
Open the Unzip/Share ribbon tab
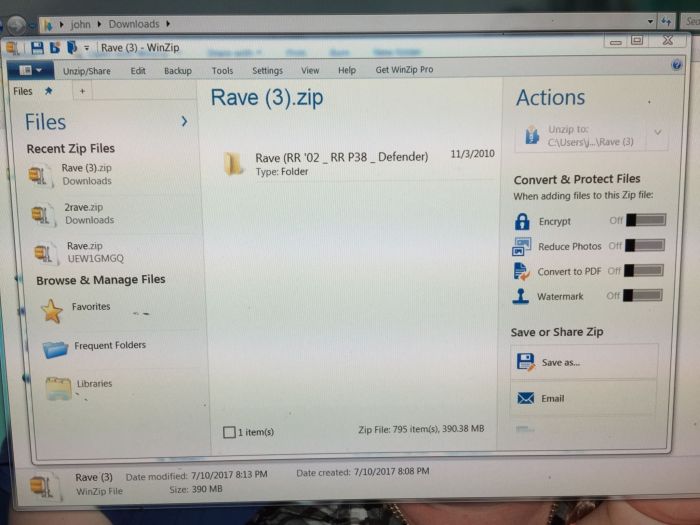point(87,71)
